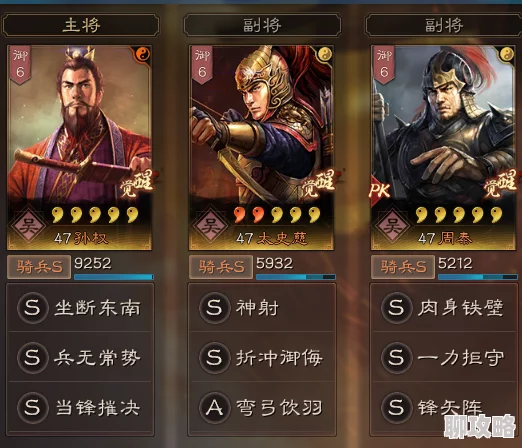Click 太史慈's 5932 troop strength bar

tap(296, 277)
